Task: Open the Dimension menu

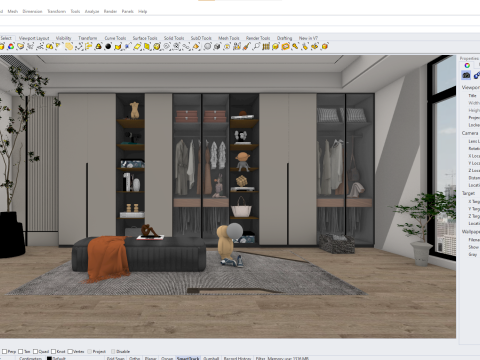Action: [32, 11]
